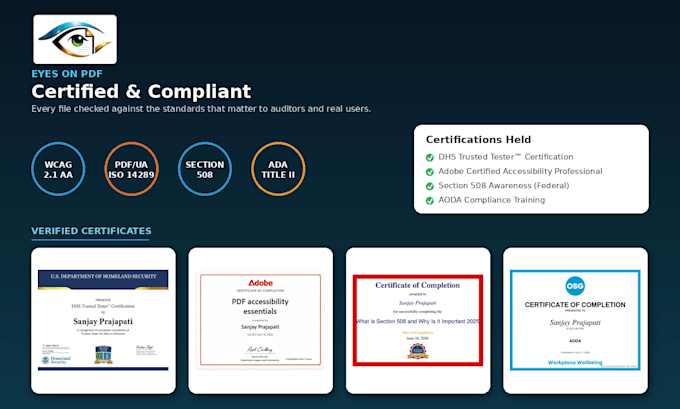Click green check beside AODA Compliance Training
The width and height of the screenshot is (680, 409).
click(x=430, y=200)
